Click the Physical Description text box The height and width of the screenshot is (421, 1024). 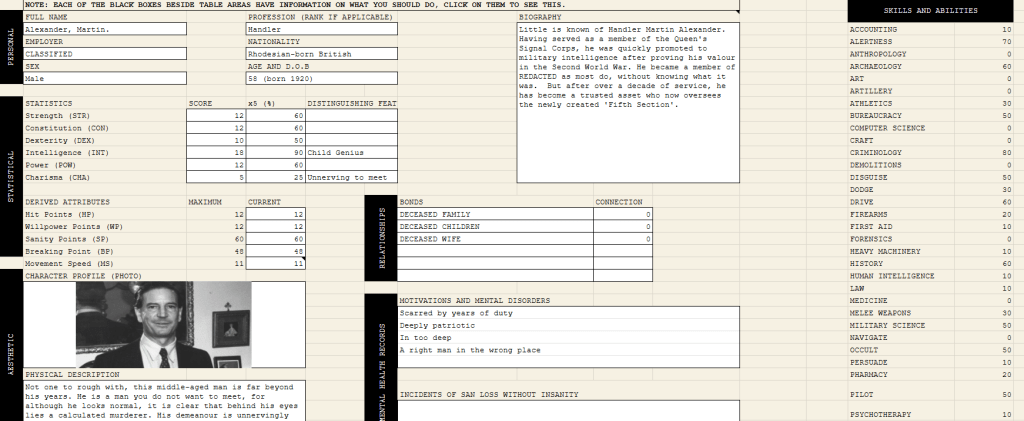pyautogui.click(x=165, y=400)
